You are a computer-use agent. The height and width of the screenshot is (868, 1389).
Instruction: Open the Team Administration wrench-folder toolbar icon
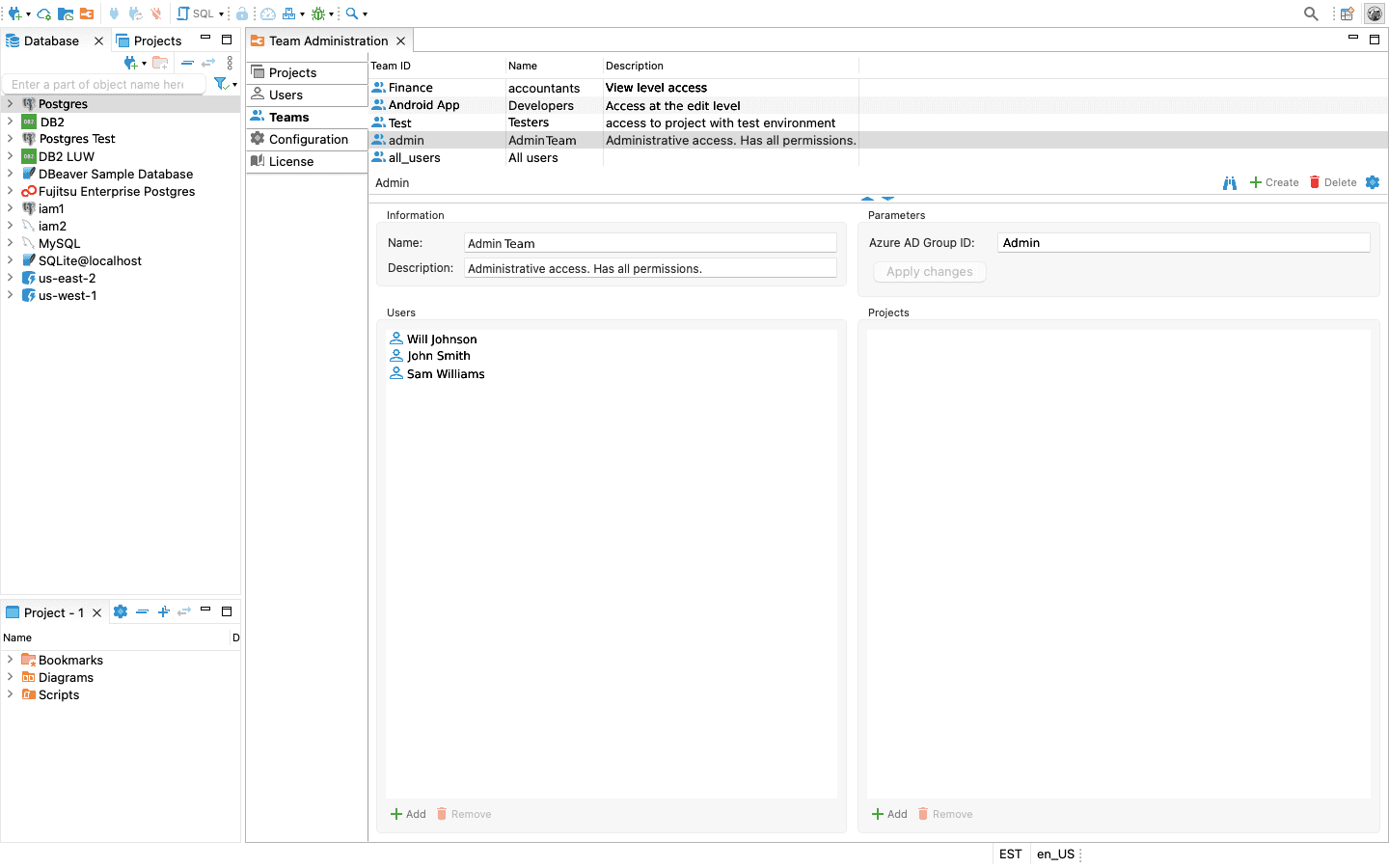[x=87, y=14]
